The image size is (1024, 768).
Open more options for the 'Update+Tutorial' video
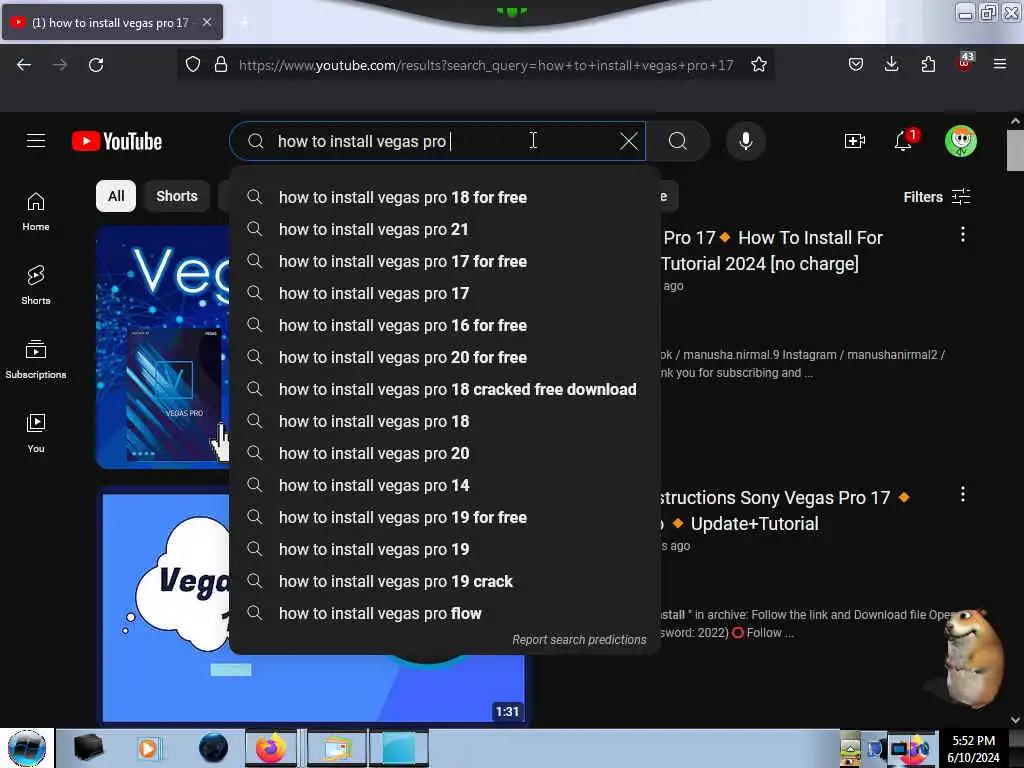point(963,494)
